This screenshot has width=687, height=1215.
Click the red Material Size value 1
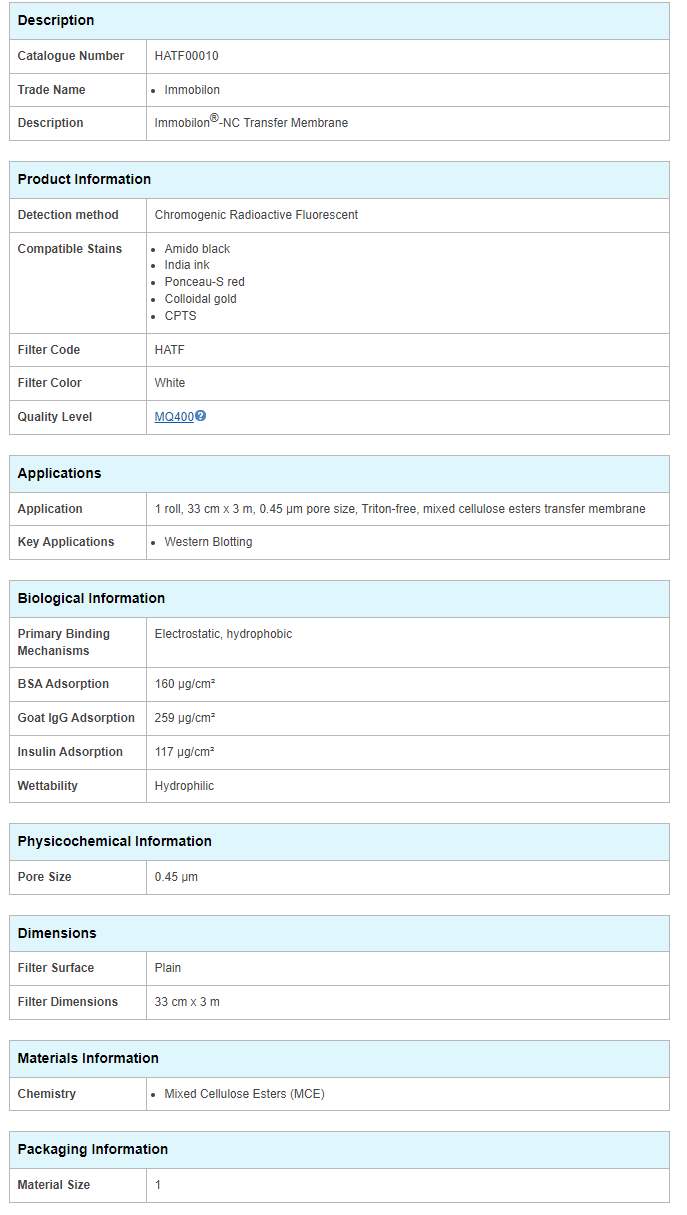pyautogui.click(x=158, y=1185)
